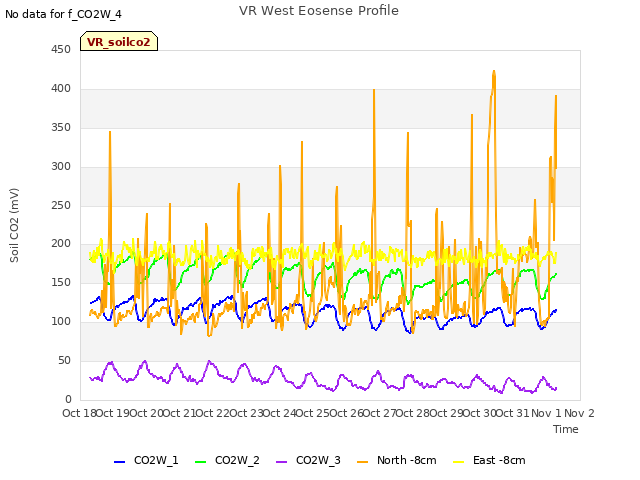Click the tallest orange spike near Oct 30
This screenshot has width=640, height=480.
[494, 72]
